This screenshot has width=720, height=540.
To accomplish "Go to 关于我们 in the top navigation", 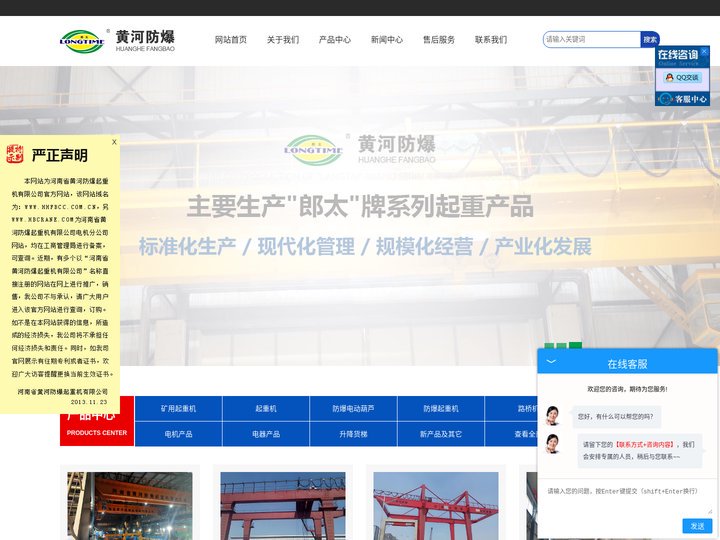I will click(x=283, y=40).
